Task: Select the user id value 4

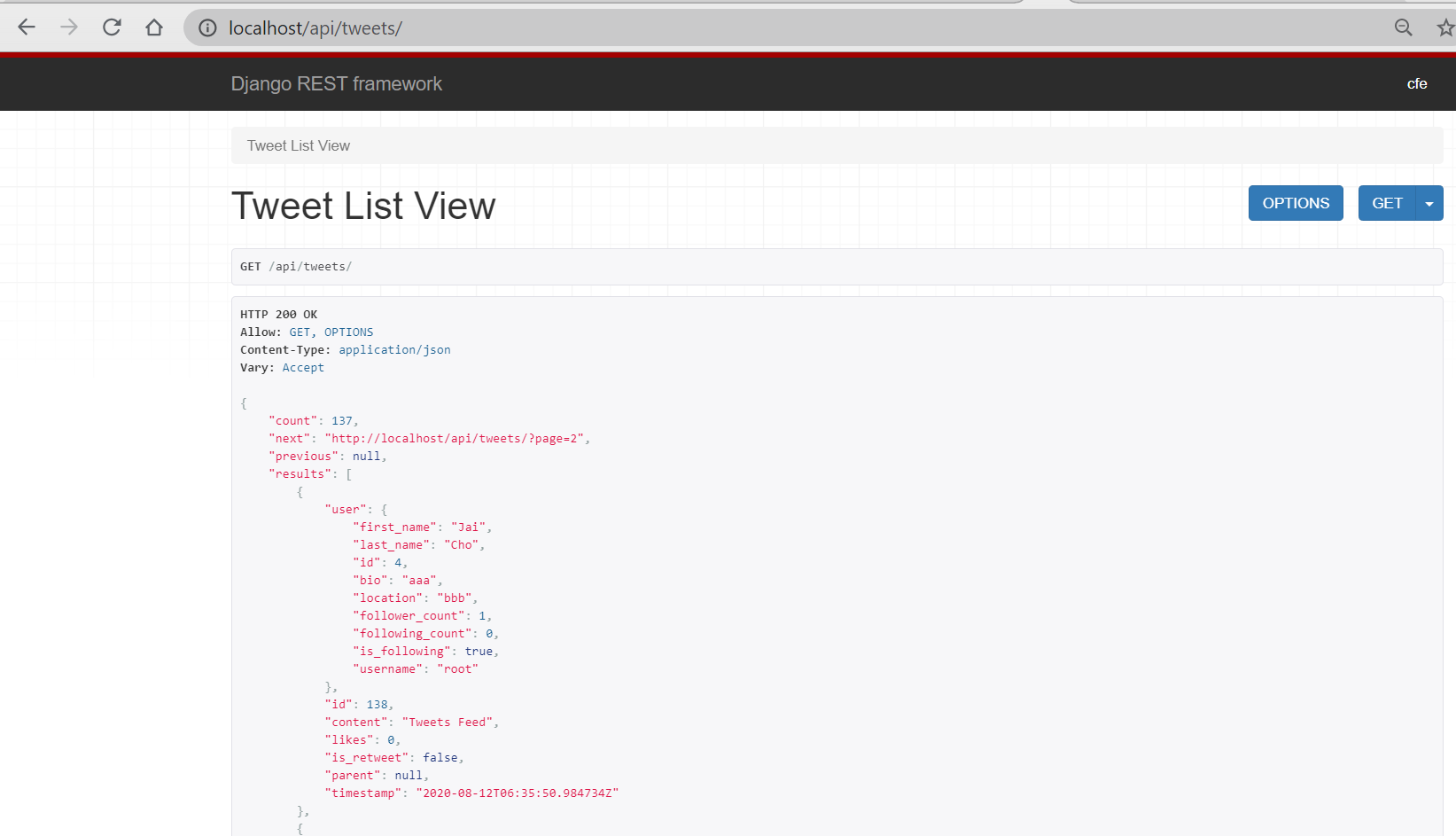Action: pos(398,563)
